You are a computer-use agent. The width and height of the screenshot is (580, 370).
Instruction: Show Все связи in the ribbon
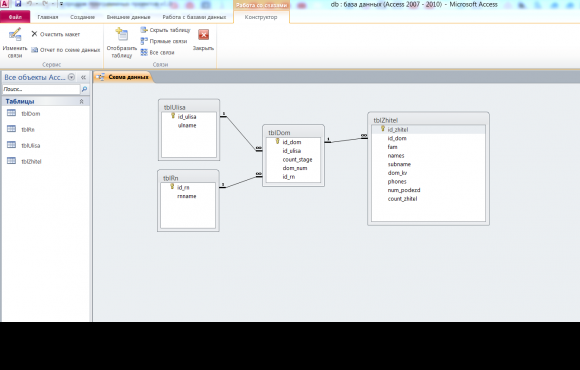click(158, 53)
